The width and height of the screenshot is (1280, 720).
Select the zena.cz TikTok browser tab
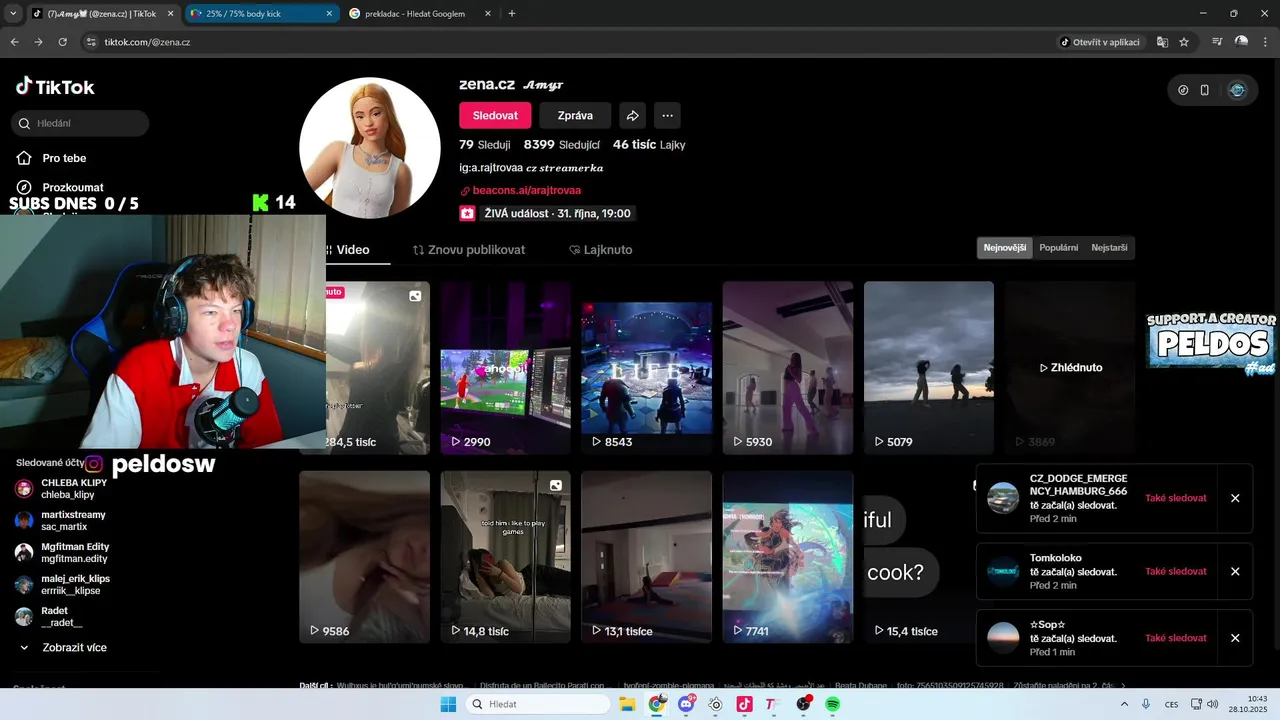coord(103,14)
